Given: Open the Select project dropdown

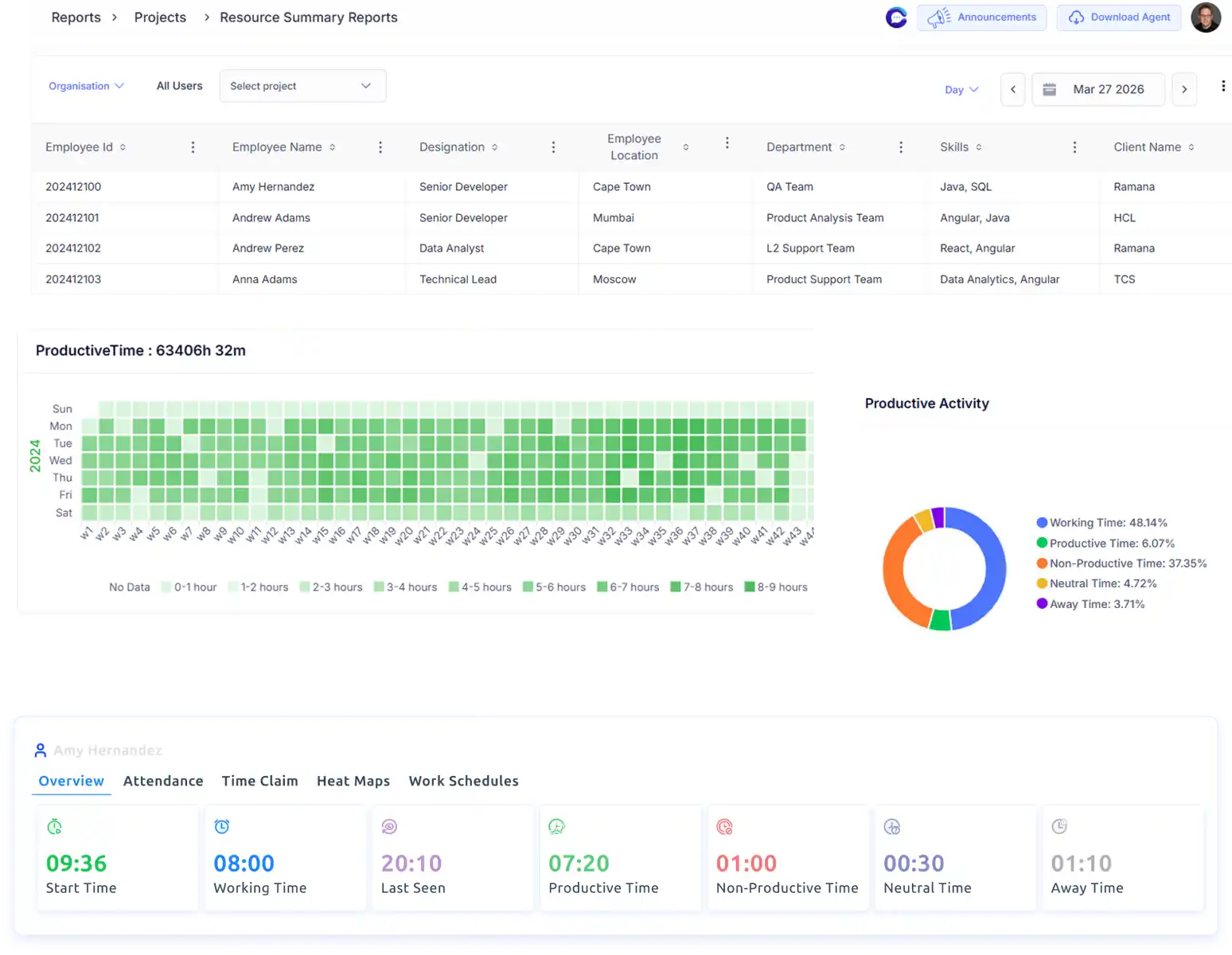Looking at the screenshot, I should coord(302,86).
